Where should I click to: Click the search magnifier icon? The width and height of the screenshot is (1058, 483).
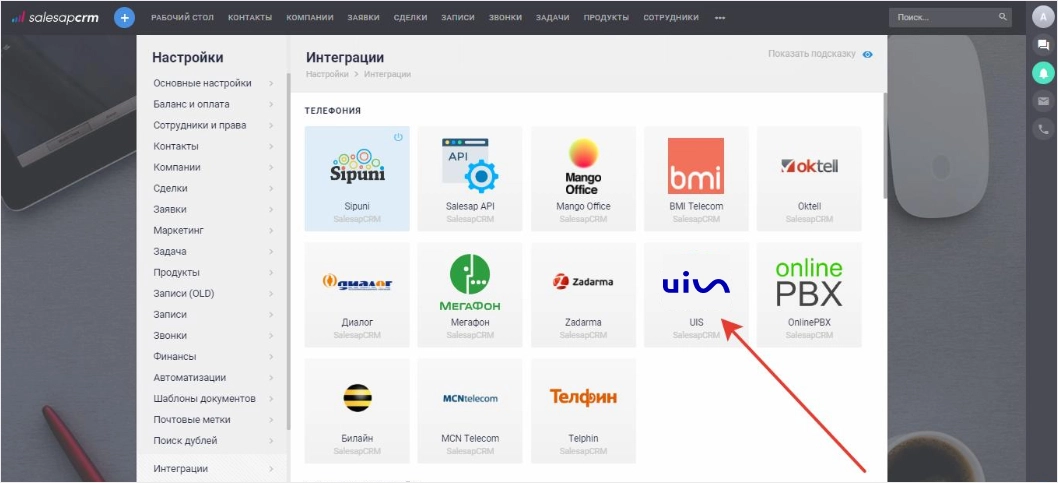(1003, 17)
